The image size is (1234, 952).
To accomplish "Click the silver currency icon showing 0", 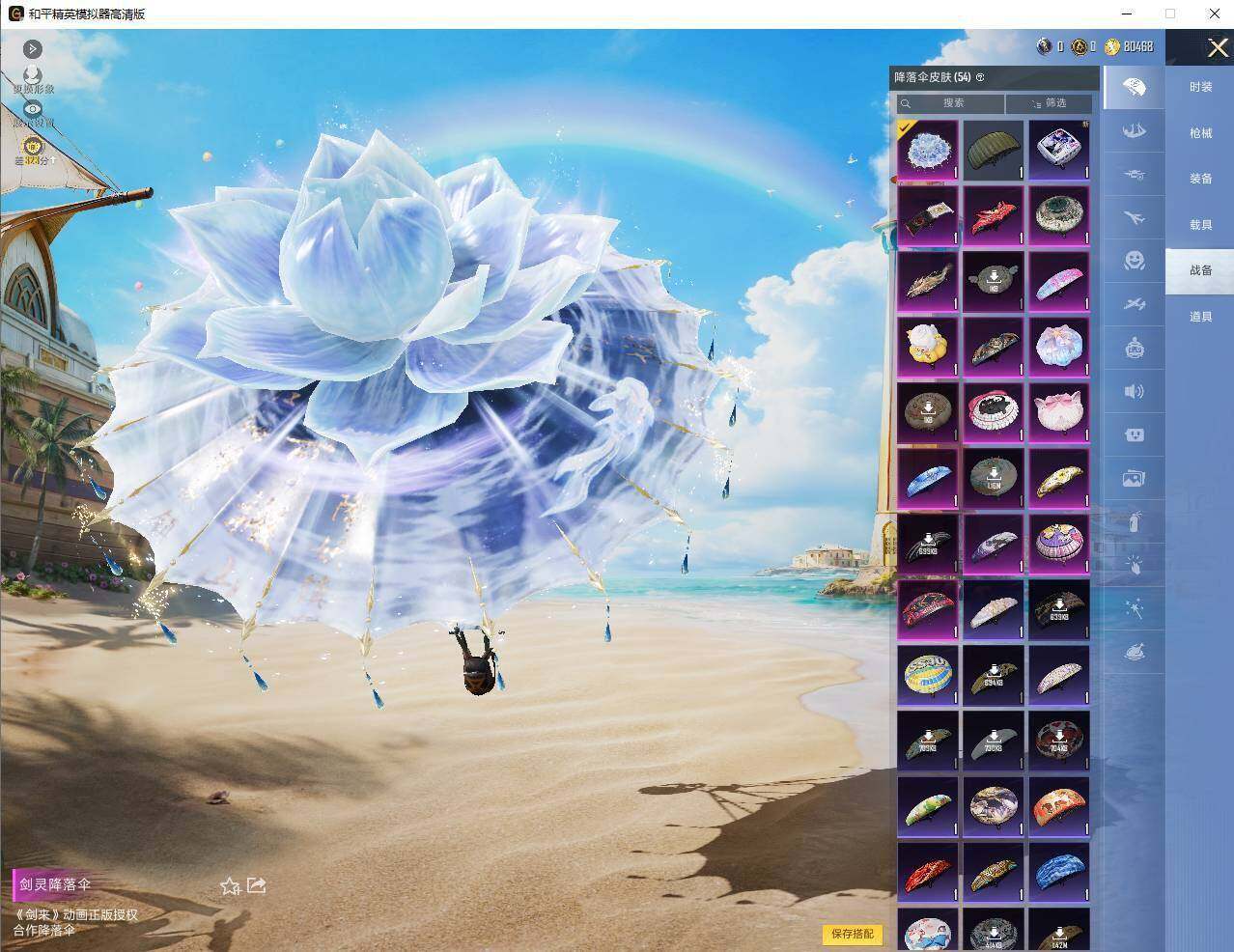I will (1044, 46).
